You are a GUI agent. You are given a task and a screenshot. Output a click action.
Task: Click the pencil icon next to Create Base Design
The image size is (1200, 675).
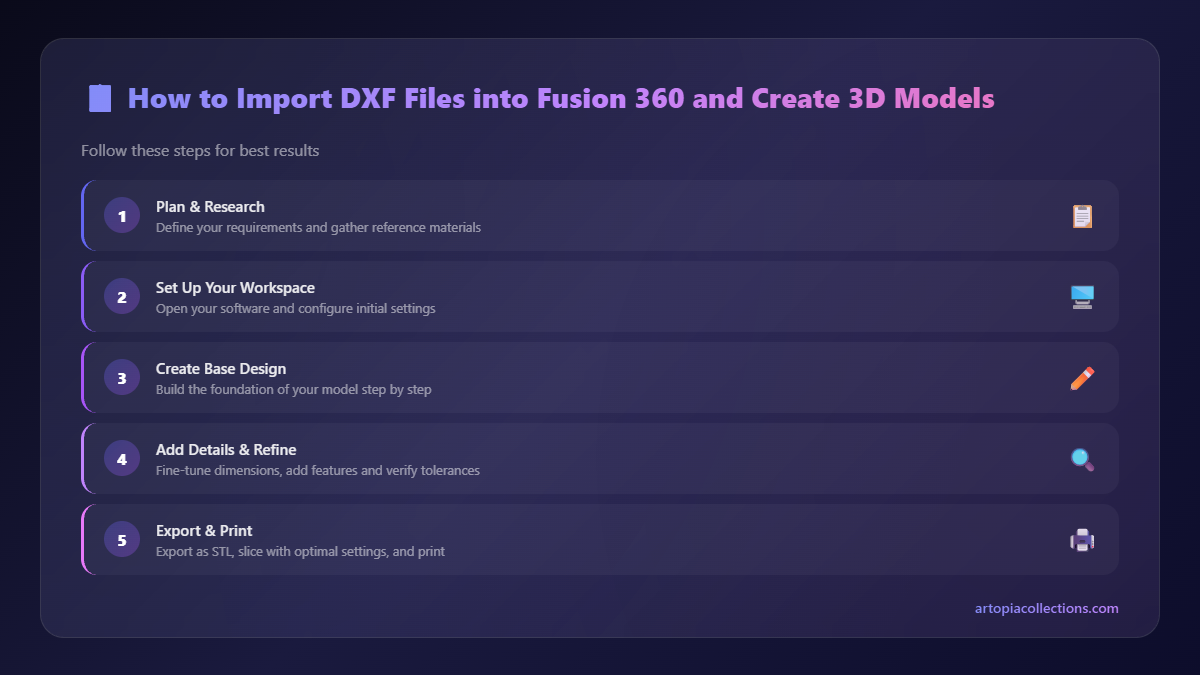click(x=1082, y=377)
